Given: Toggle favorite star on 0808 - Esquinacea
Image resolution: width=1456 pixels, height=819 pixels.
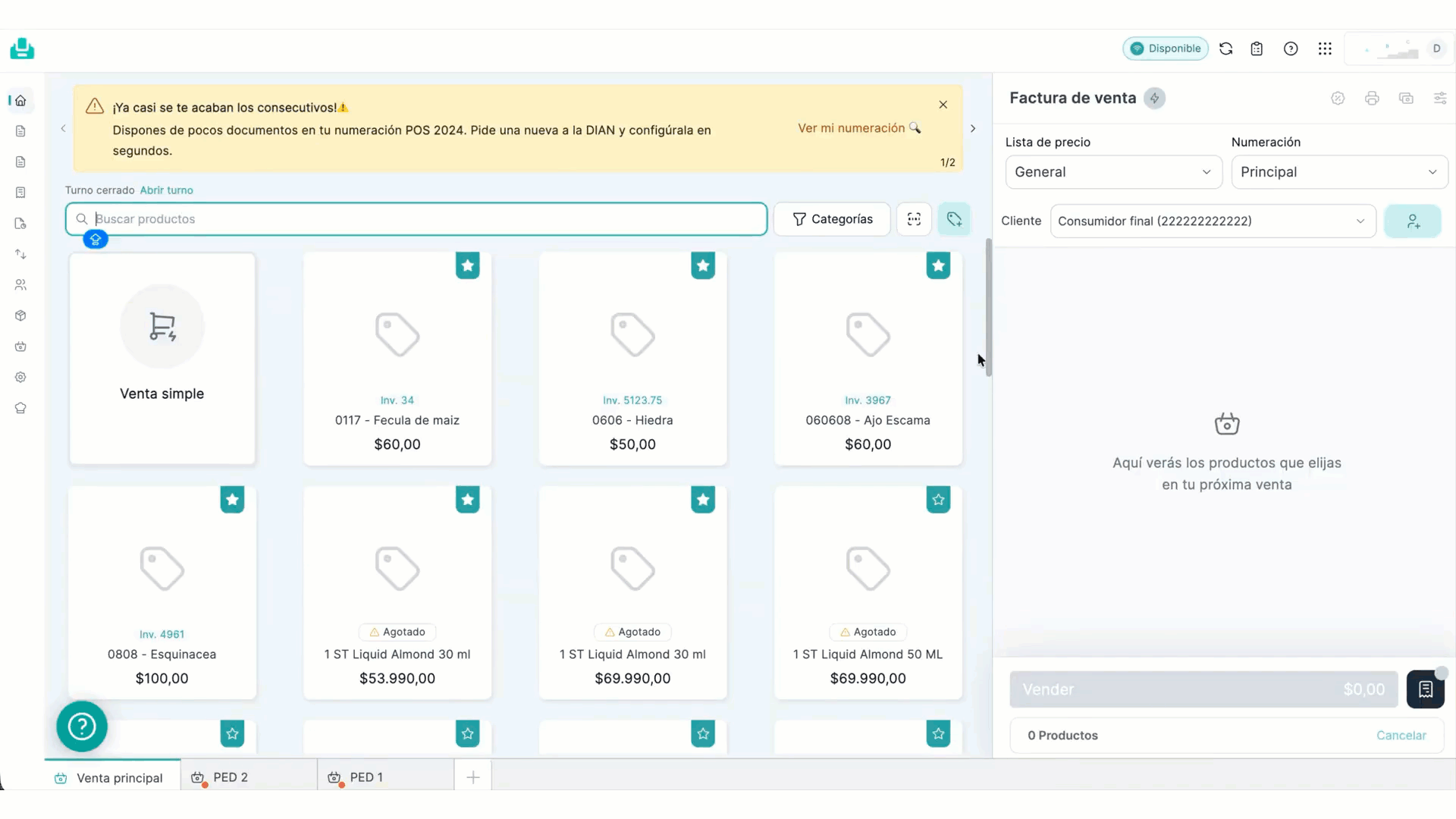Looking at the screenshot, I should (232, 500).
